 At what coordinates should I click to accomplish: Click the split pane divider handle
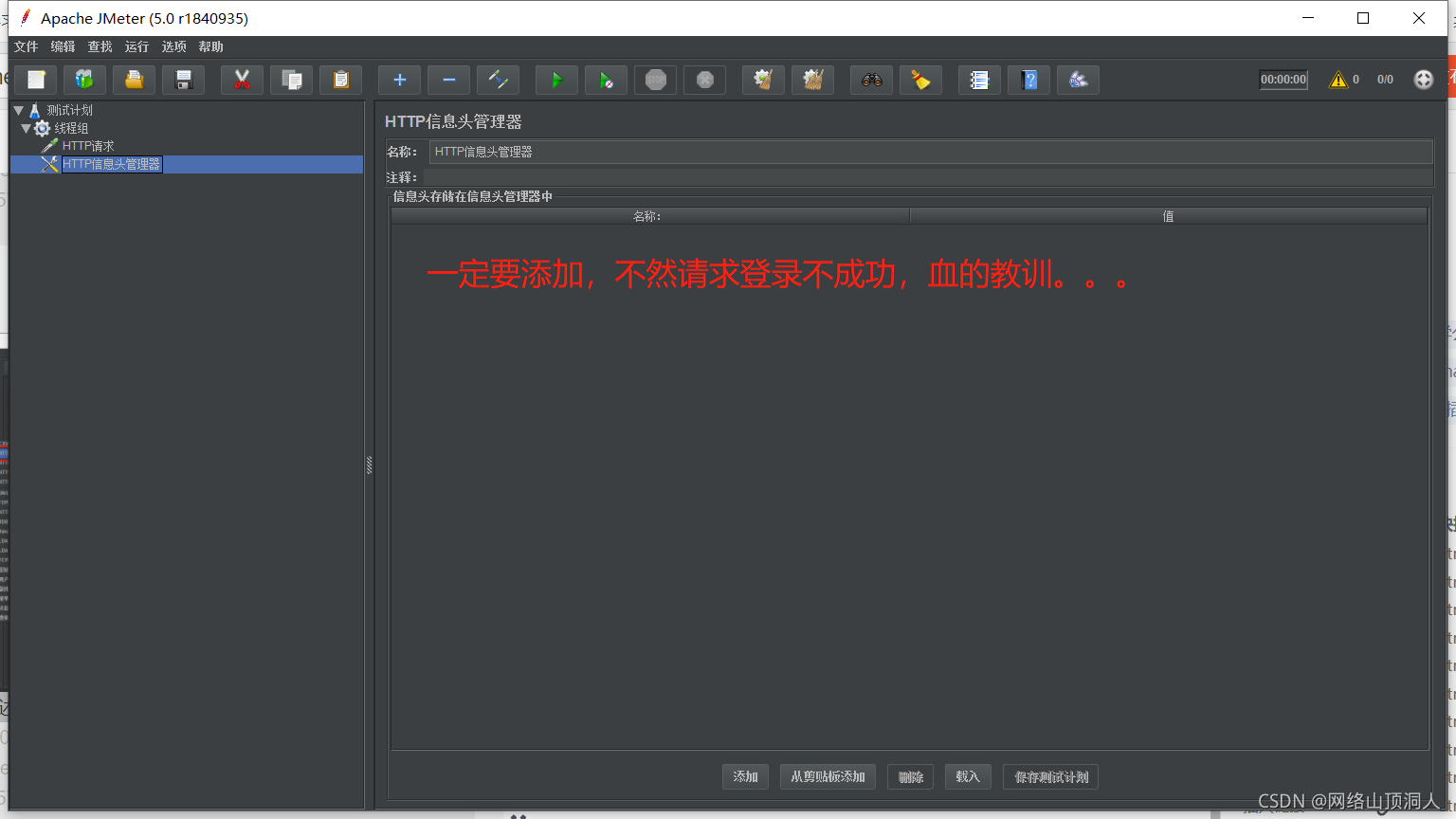[x=370, y=464]
